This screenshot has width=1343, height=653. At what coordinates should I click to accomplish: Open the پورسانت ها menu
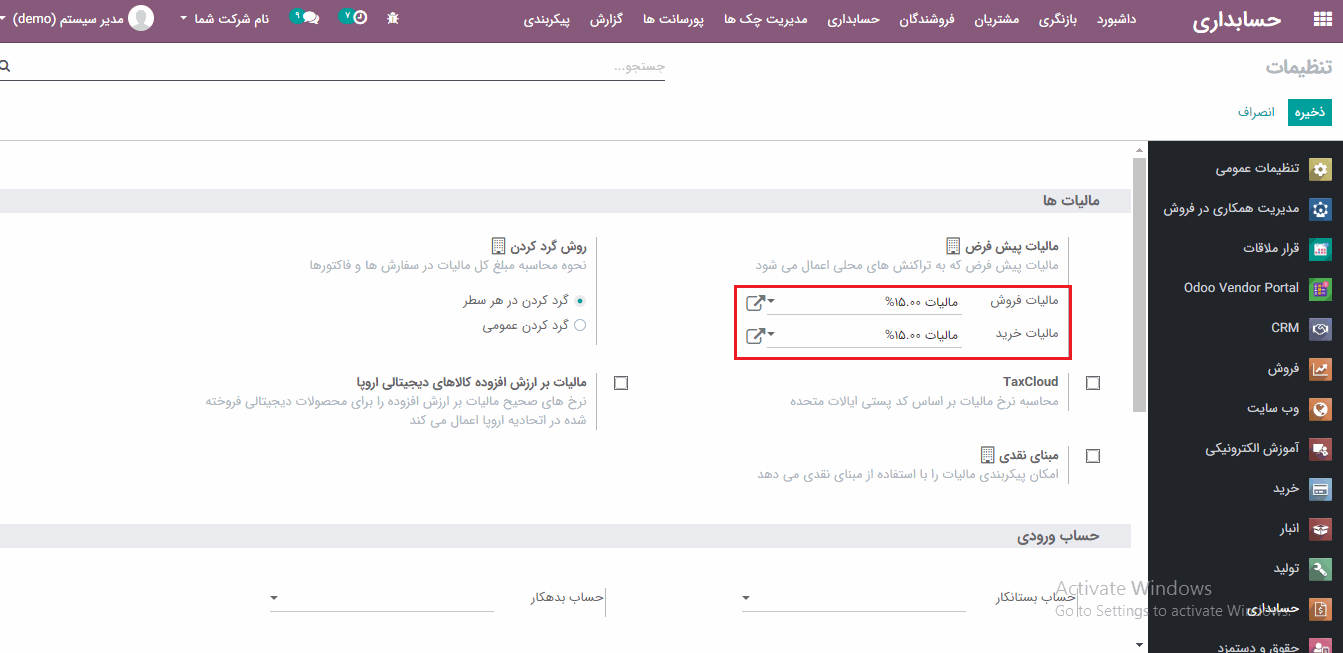pyautogui.click(x=673, y=19)
